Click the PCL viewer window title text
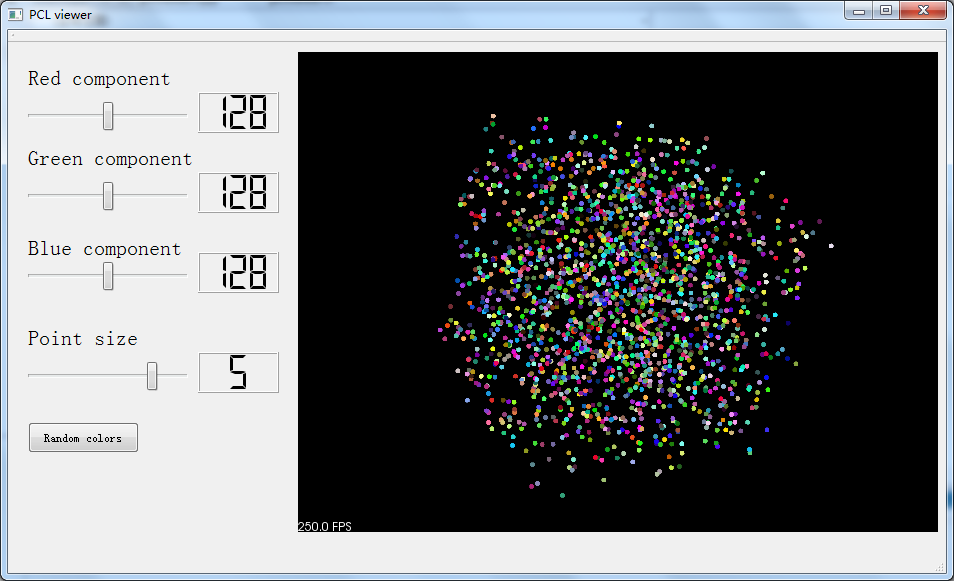954x581 pixels. click(x=60, y=15)
